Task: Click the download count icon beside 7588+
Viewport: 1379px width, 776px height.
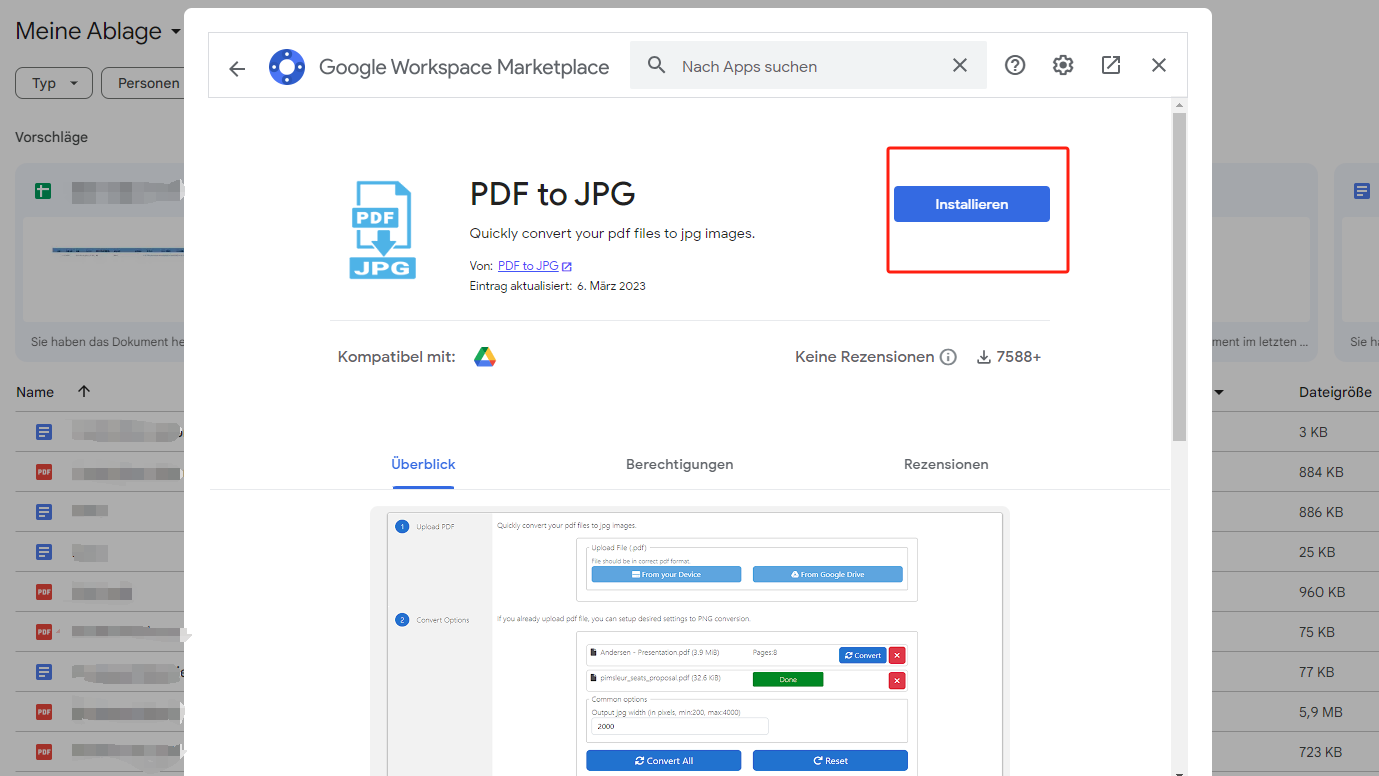Action: pyautogui.click(x=984, y=357)
